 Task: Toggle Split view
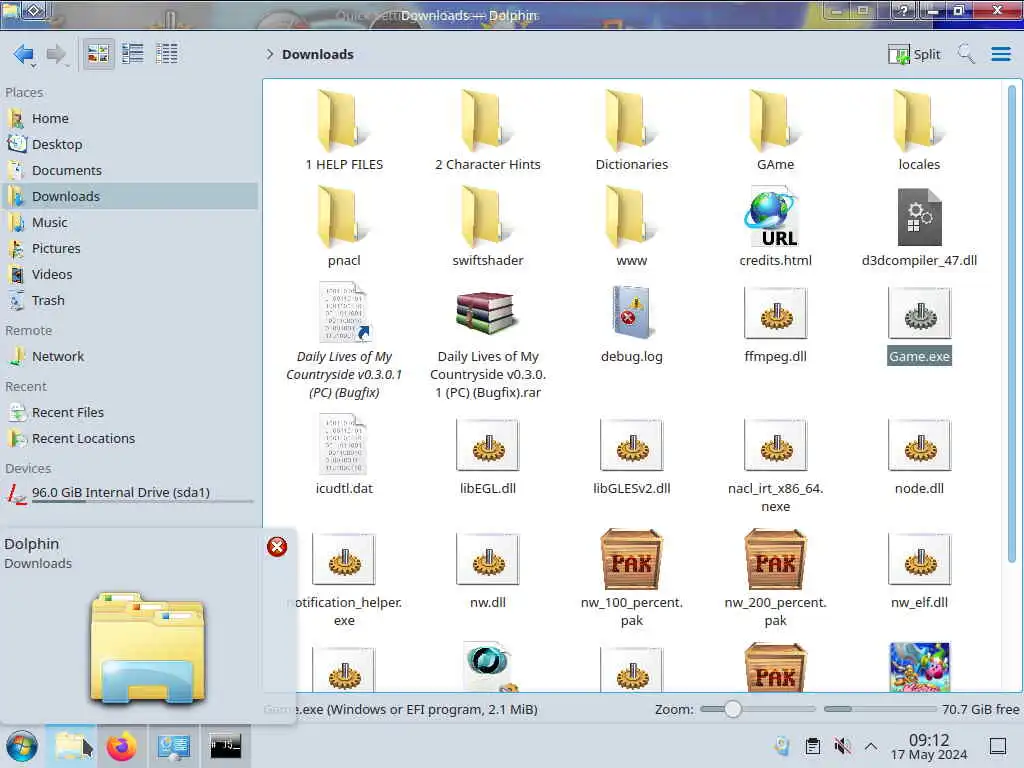pyautogui.click(x=914, y=54)
